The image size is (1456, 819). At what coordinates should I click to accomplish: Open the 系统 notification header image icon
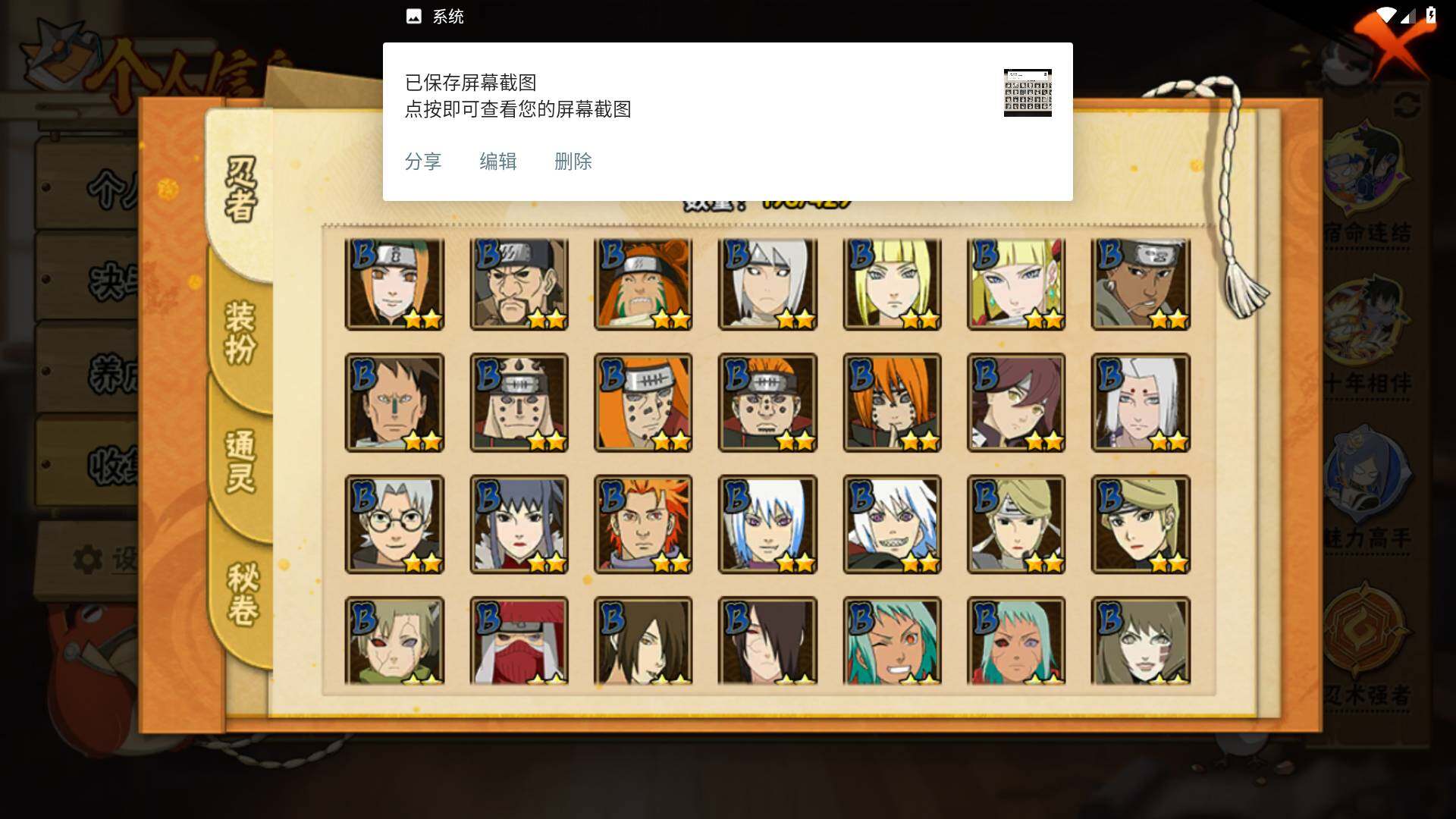(414, 17)
